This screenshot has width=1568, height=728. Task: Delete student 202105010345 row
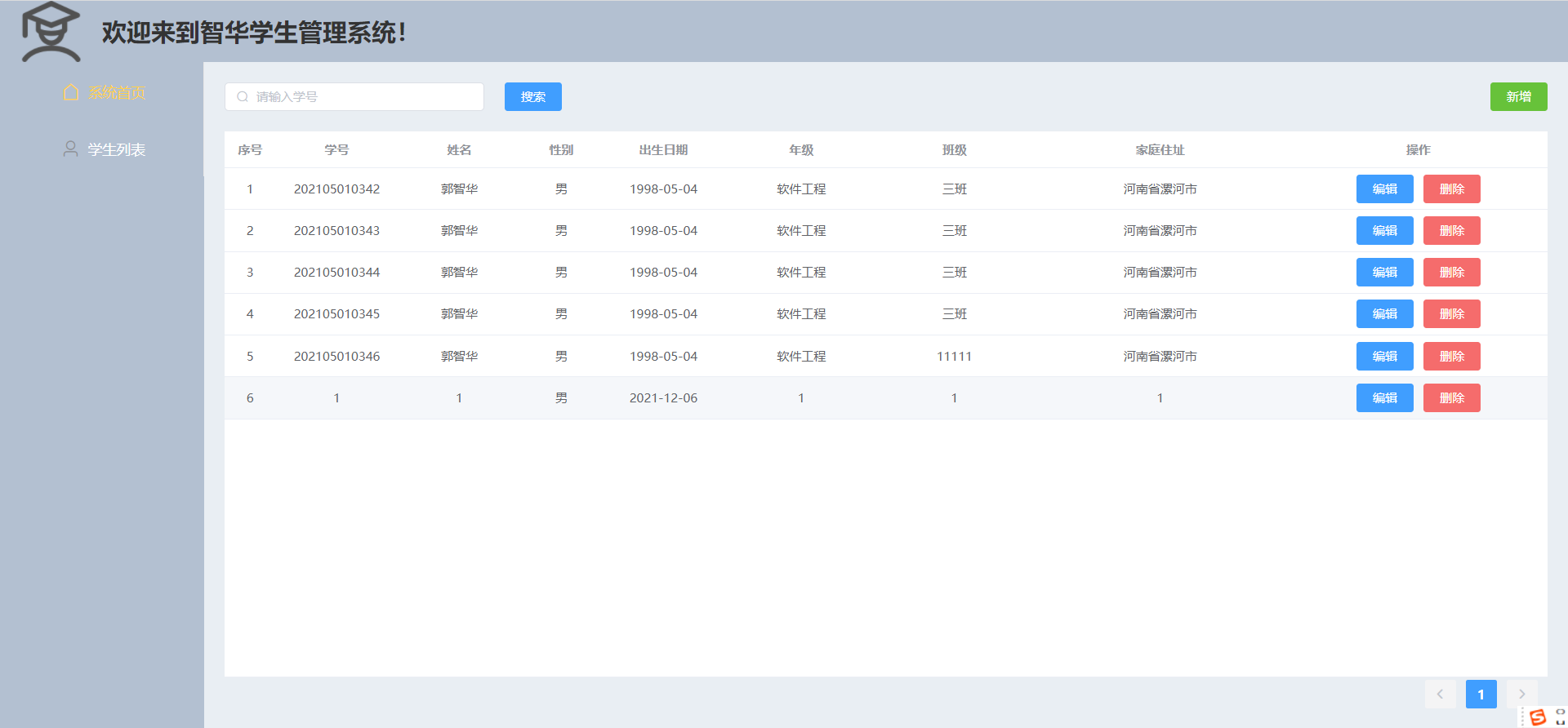pos(1452,313)
